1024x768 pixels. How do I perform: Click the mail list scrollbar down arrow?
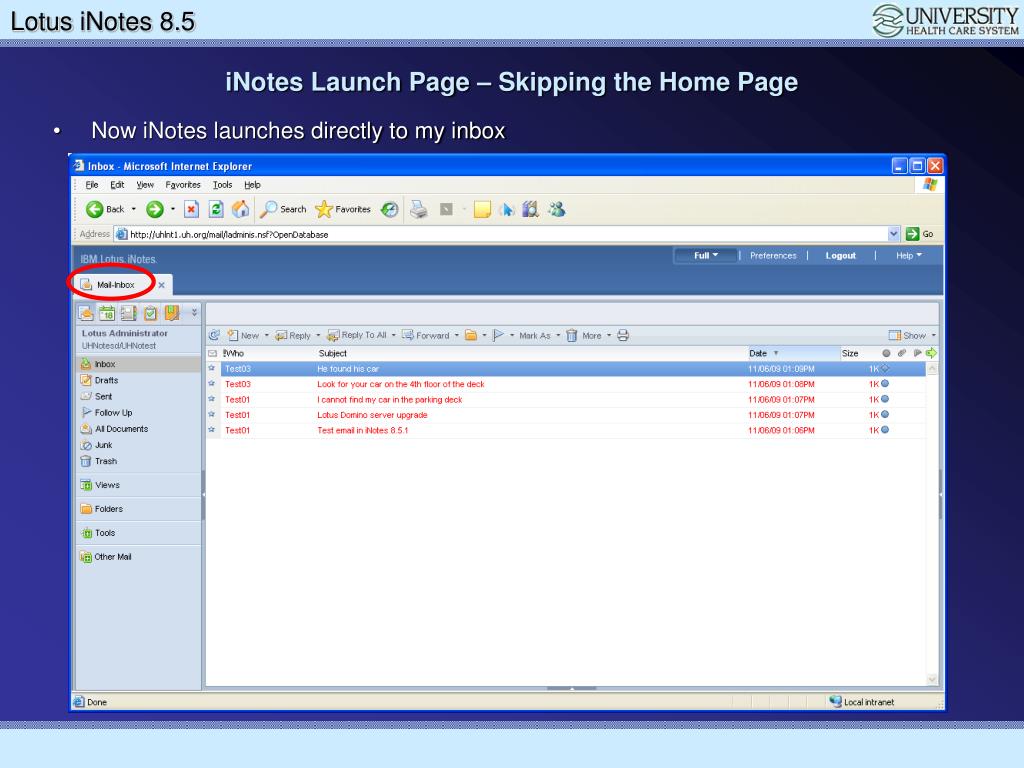point(933,679)
